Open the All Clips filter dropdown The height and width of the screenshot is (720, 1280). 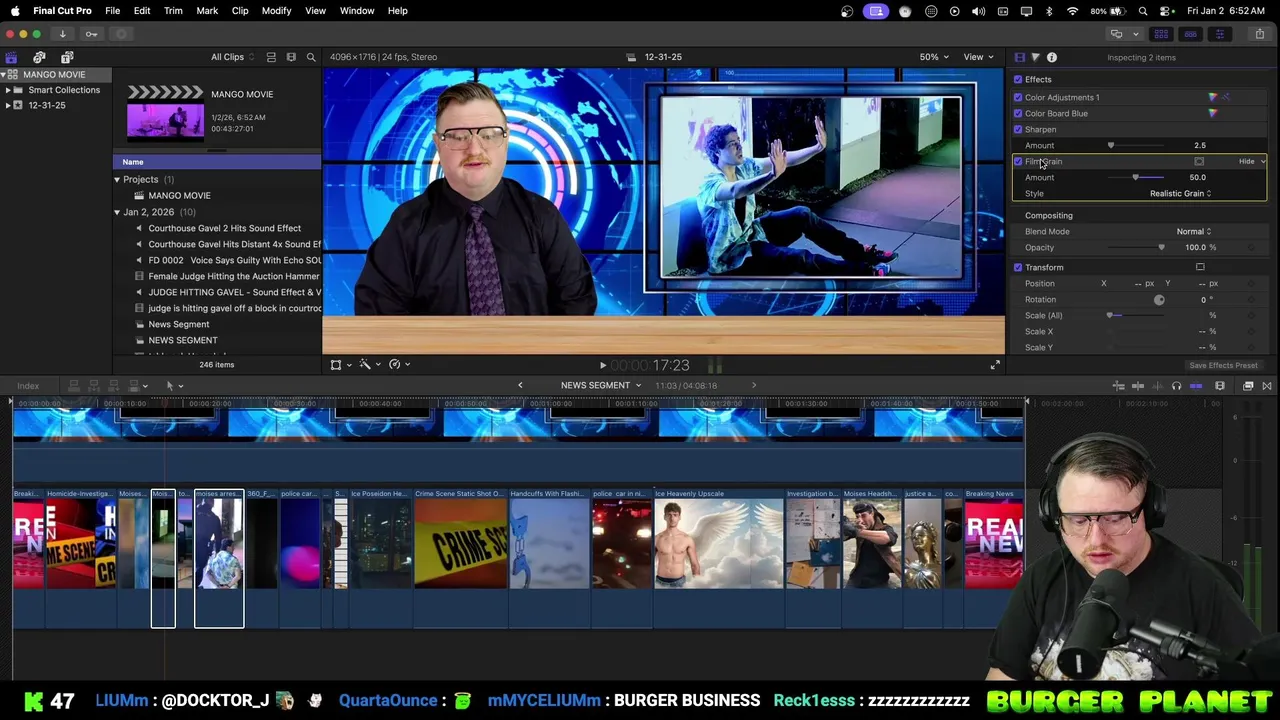232,57
